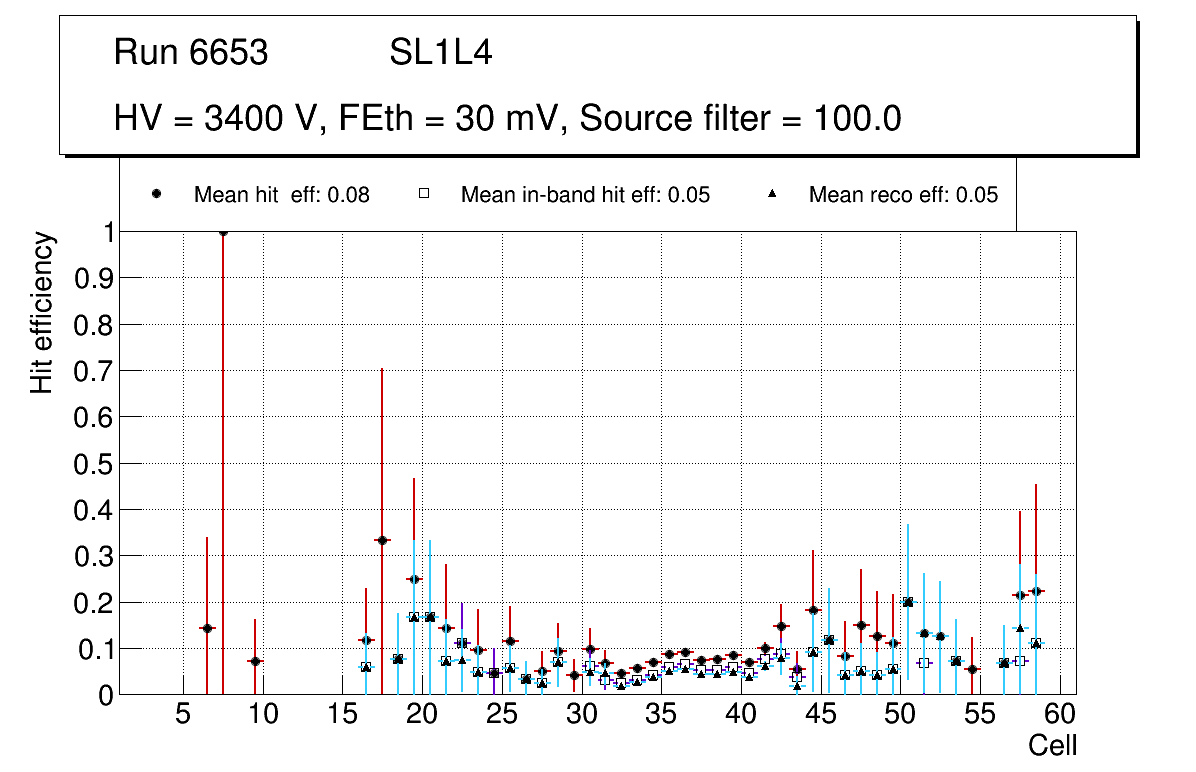This screenshot has width=1196, height=772.
Task: Click the 'Mean hit eff: 0.08' legend label
Action: point(281,195)
